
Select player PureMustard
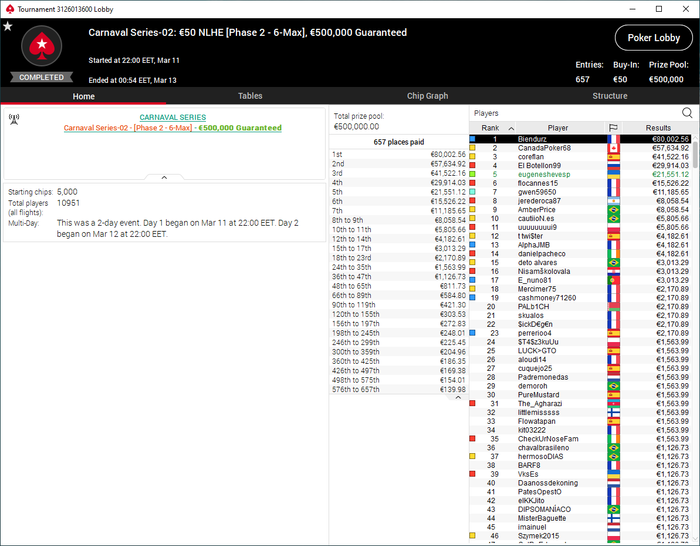(x=581, y=395)
